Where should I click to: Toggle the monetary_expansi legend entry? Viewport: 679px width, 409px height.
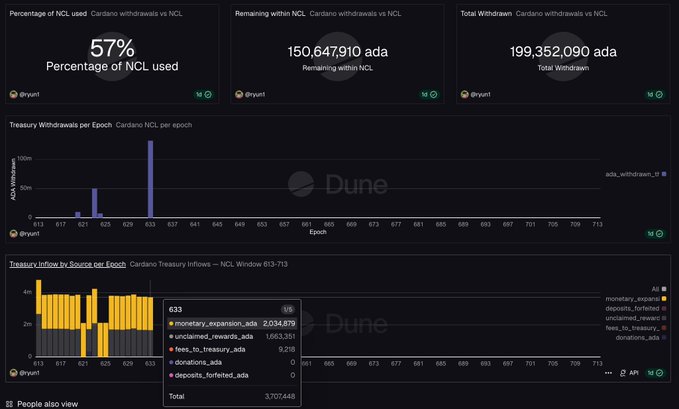point(636,299)
